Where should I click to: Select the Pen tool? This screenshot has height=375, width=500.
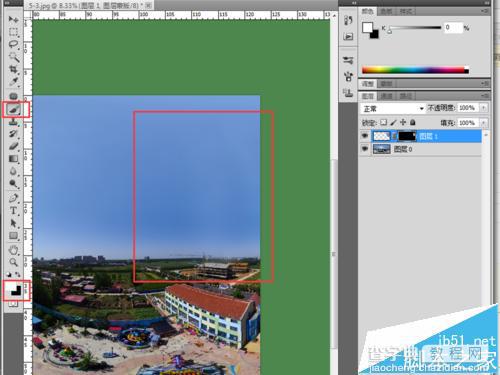13,198
